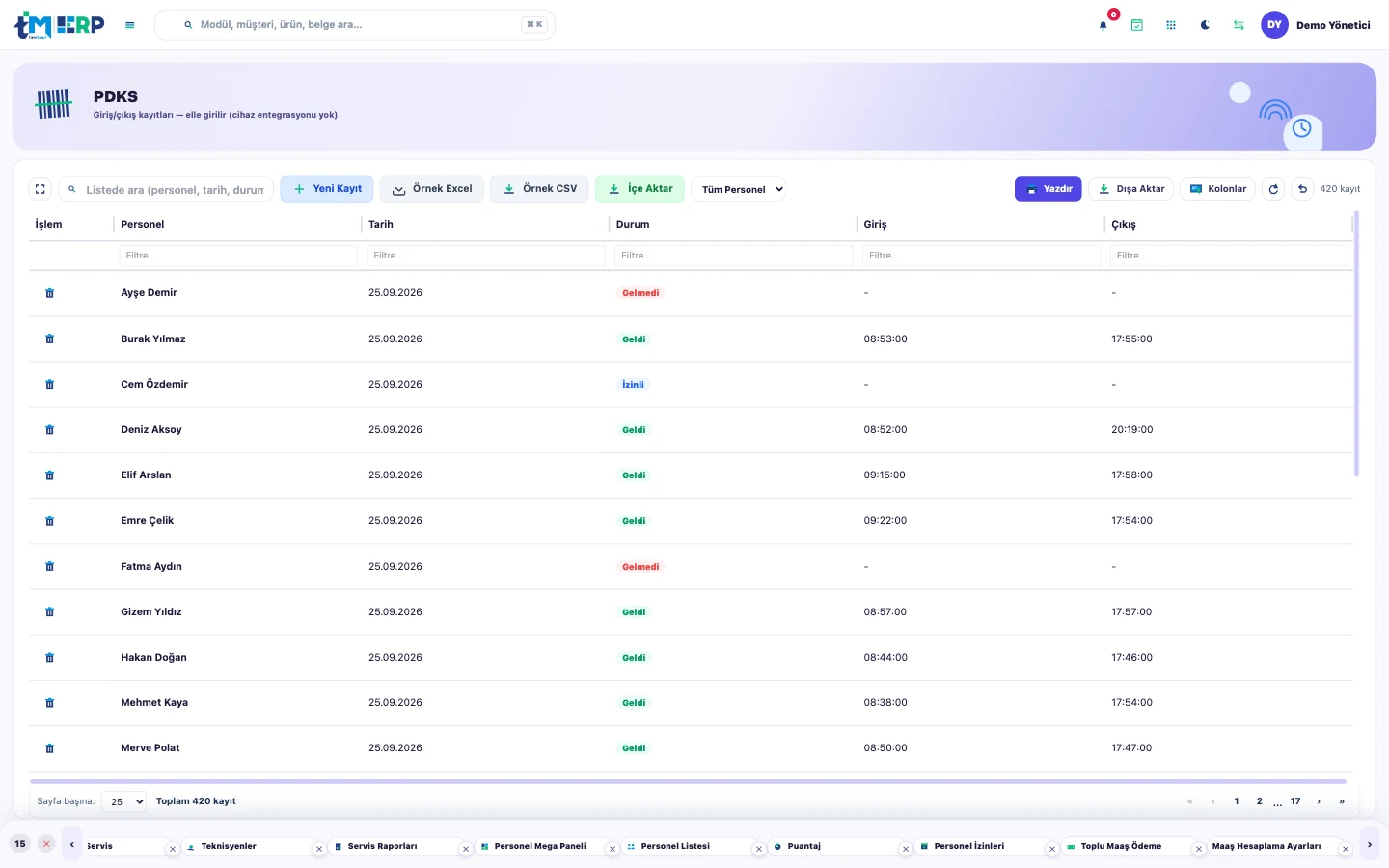The image size is (1389, 868).
Task: Delete the Deniz Aksoy record
Action: (x=50, y=429)
